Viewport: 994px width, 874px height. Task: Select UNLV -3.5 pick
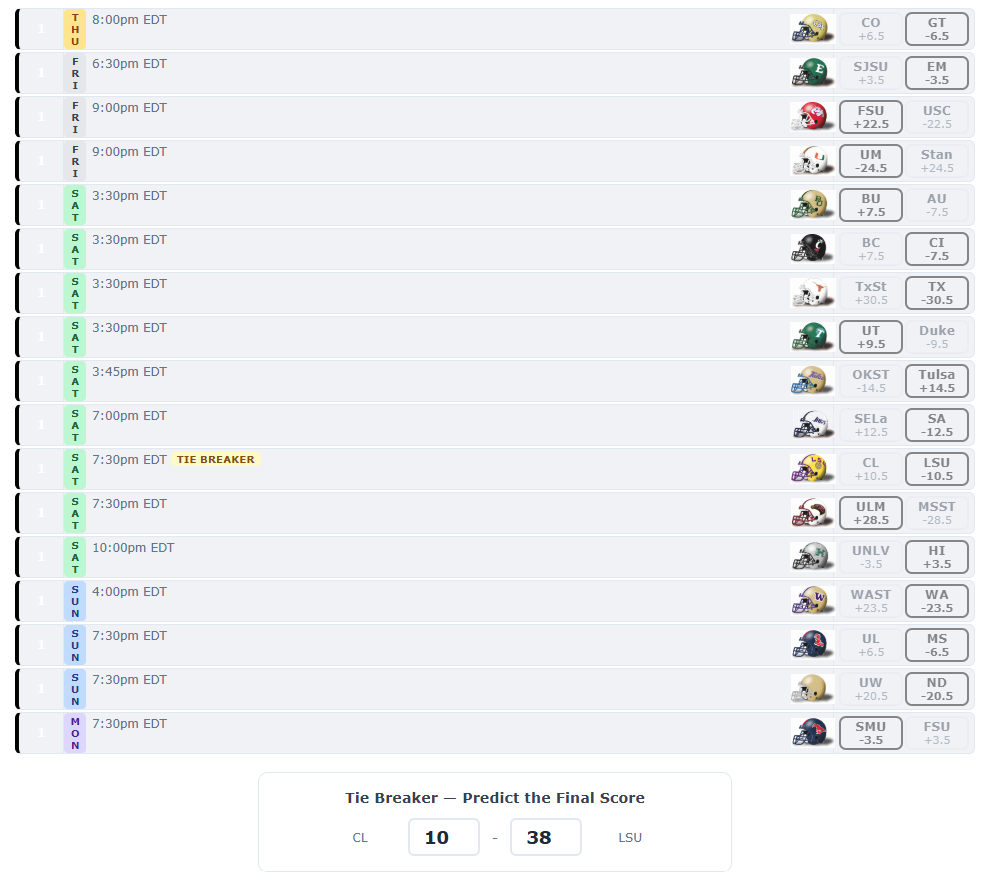871,557
